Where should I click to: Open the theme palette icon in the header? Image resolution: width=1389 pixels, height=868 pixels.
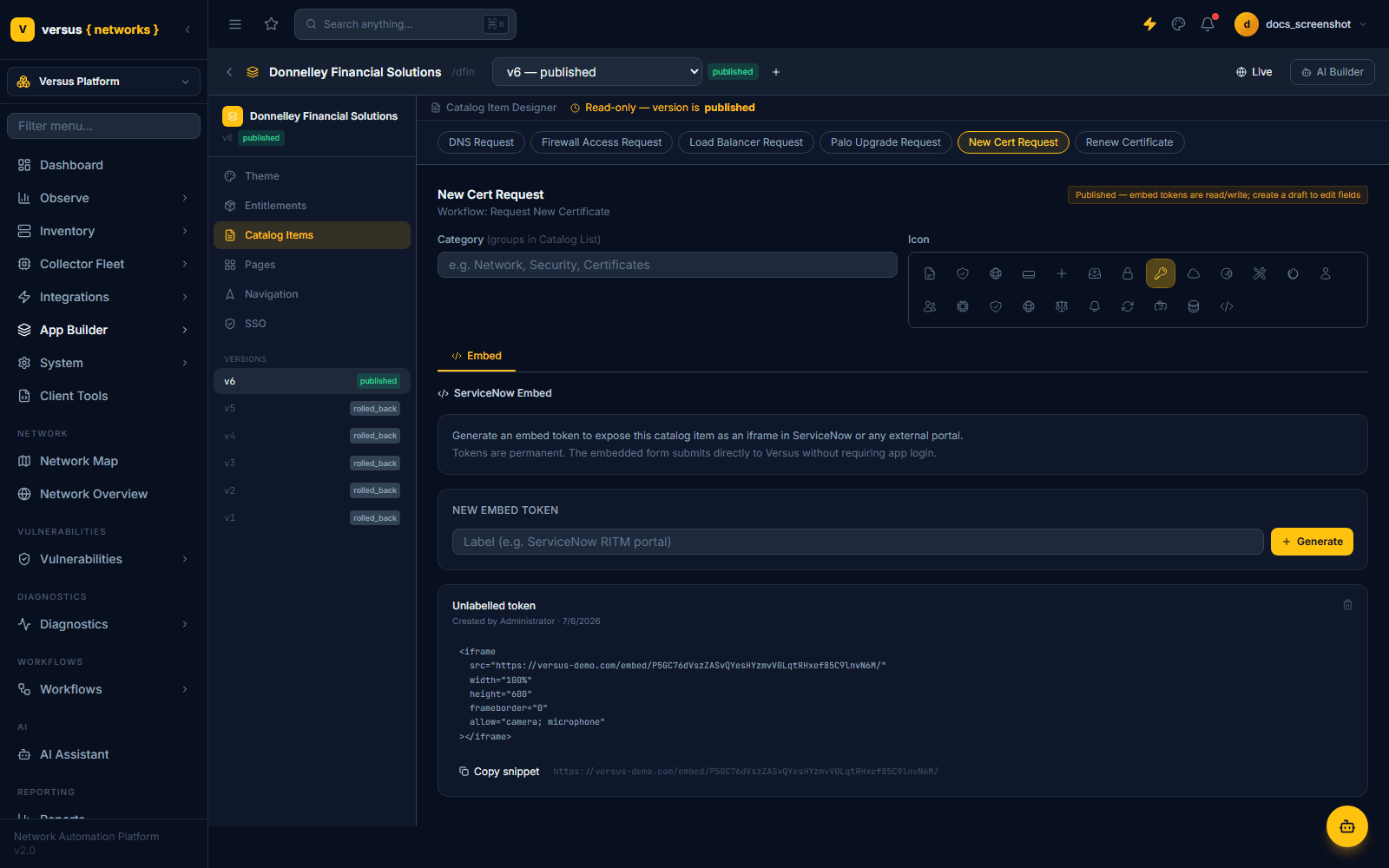(1178, 24)
